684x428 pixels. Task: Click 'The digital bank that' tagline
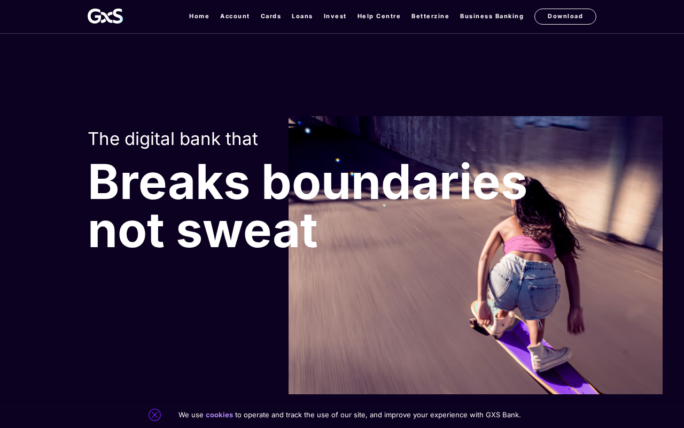pos(173,139)
